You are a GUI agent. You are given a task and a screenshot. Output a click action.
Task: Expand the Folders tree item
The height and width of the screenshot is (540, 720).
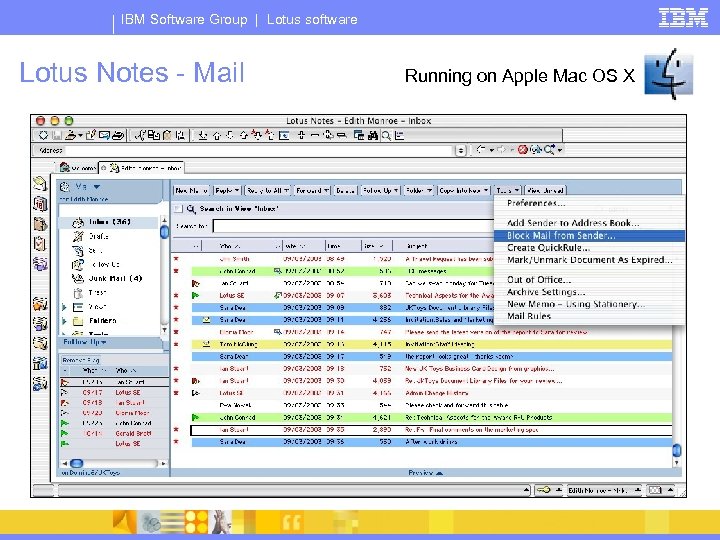point(64,321)
